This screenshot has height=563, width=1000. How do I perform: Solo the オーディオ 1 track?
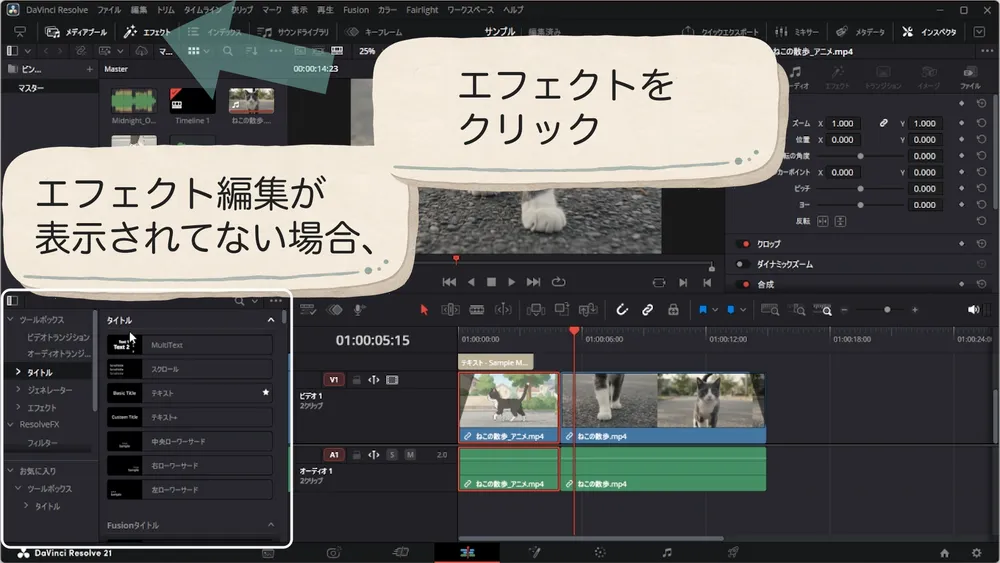(392, 455)
